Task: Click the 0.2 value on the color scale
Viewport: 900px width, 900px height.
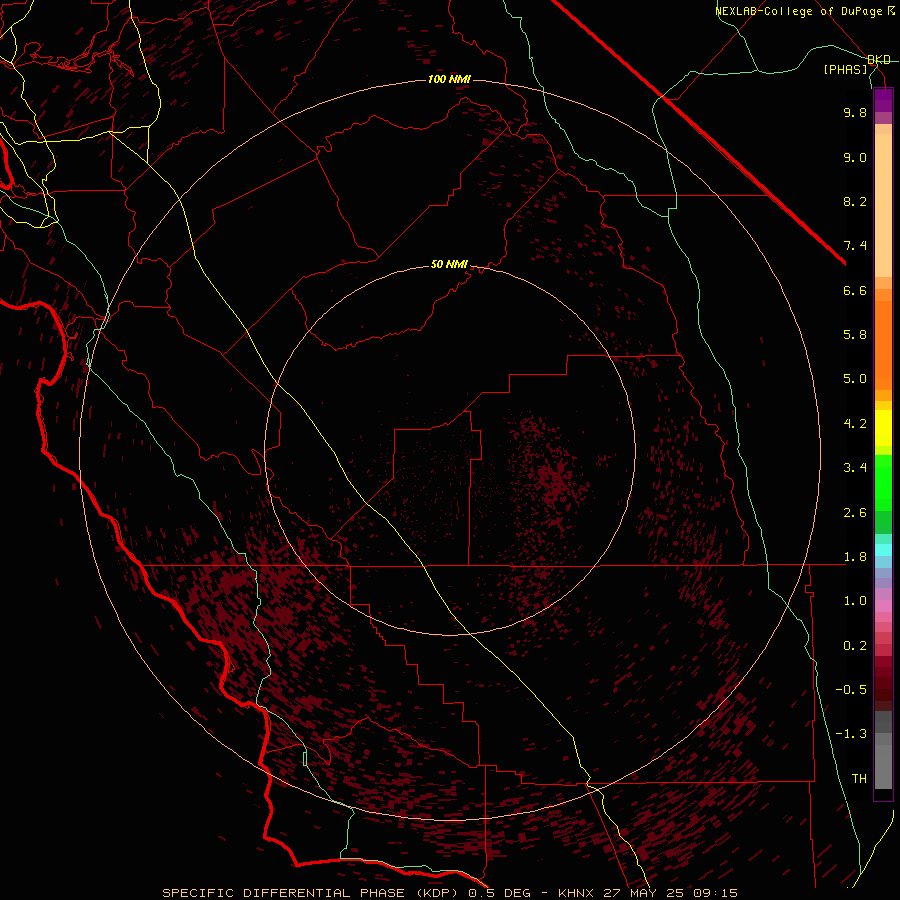Action: point(855,646)
